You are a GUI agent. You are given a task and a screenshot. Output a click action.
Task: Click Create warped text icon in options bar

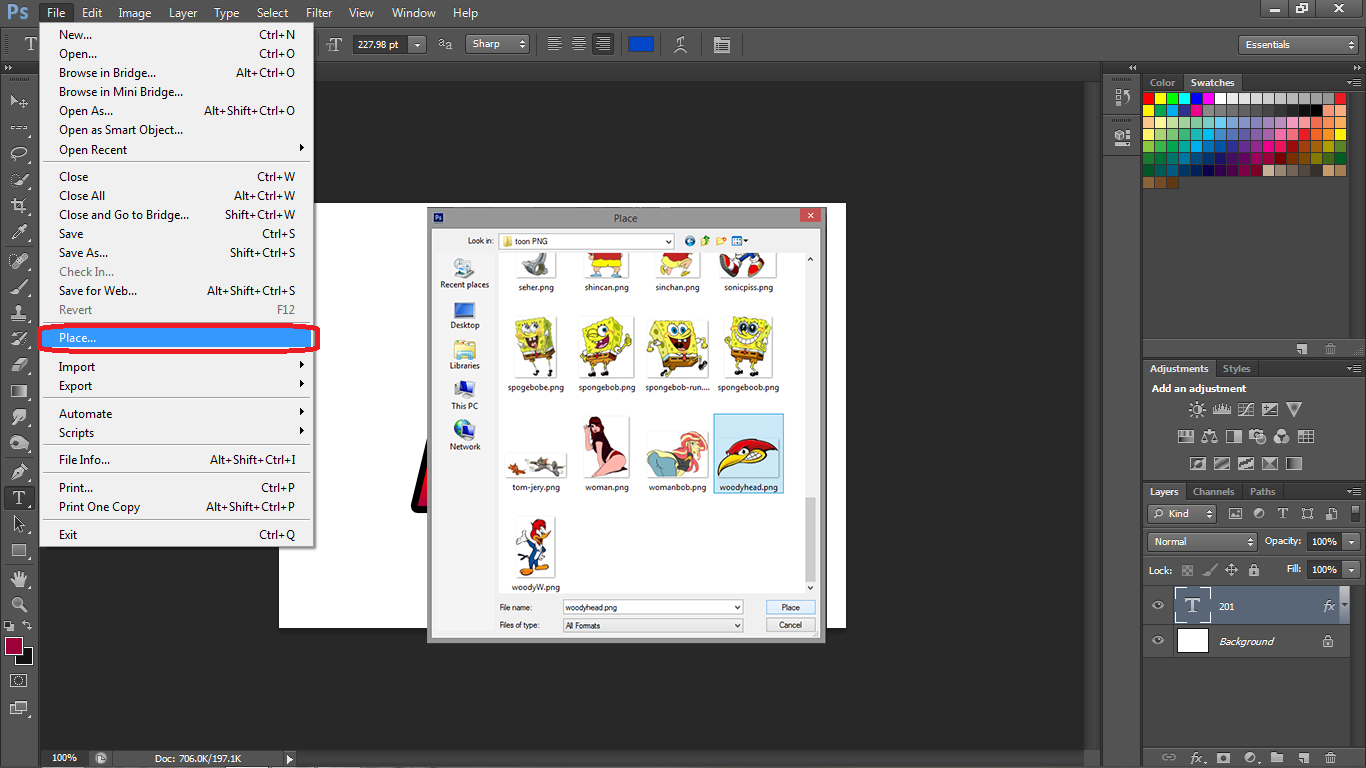681,44
